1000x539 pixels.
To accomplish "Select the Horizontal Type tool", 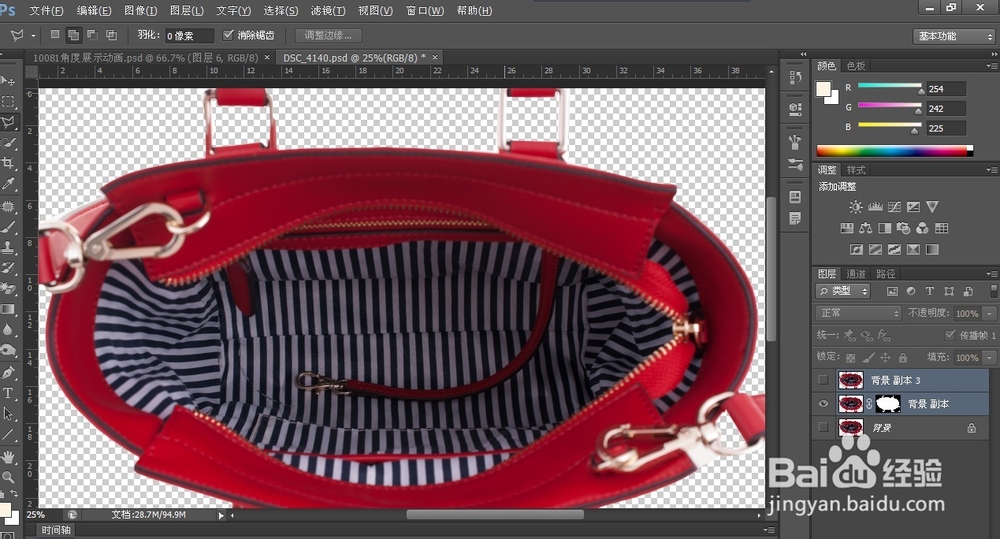I will tap(8, 393).
